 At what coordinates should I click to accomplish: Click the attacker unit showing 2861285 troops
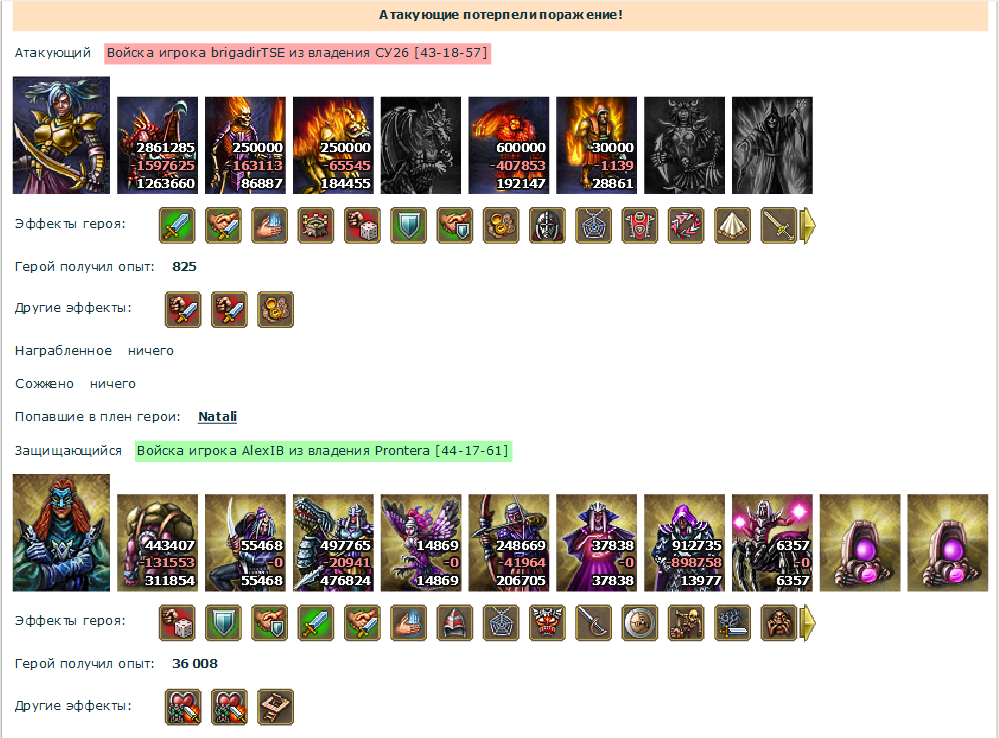pyautogui.click(x=157, y=145)
